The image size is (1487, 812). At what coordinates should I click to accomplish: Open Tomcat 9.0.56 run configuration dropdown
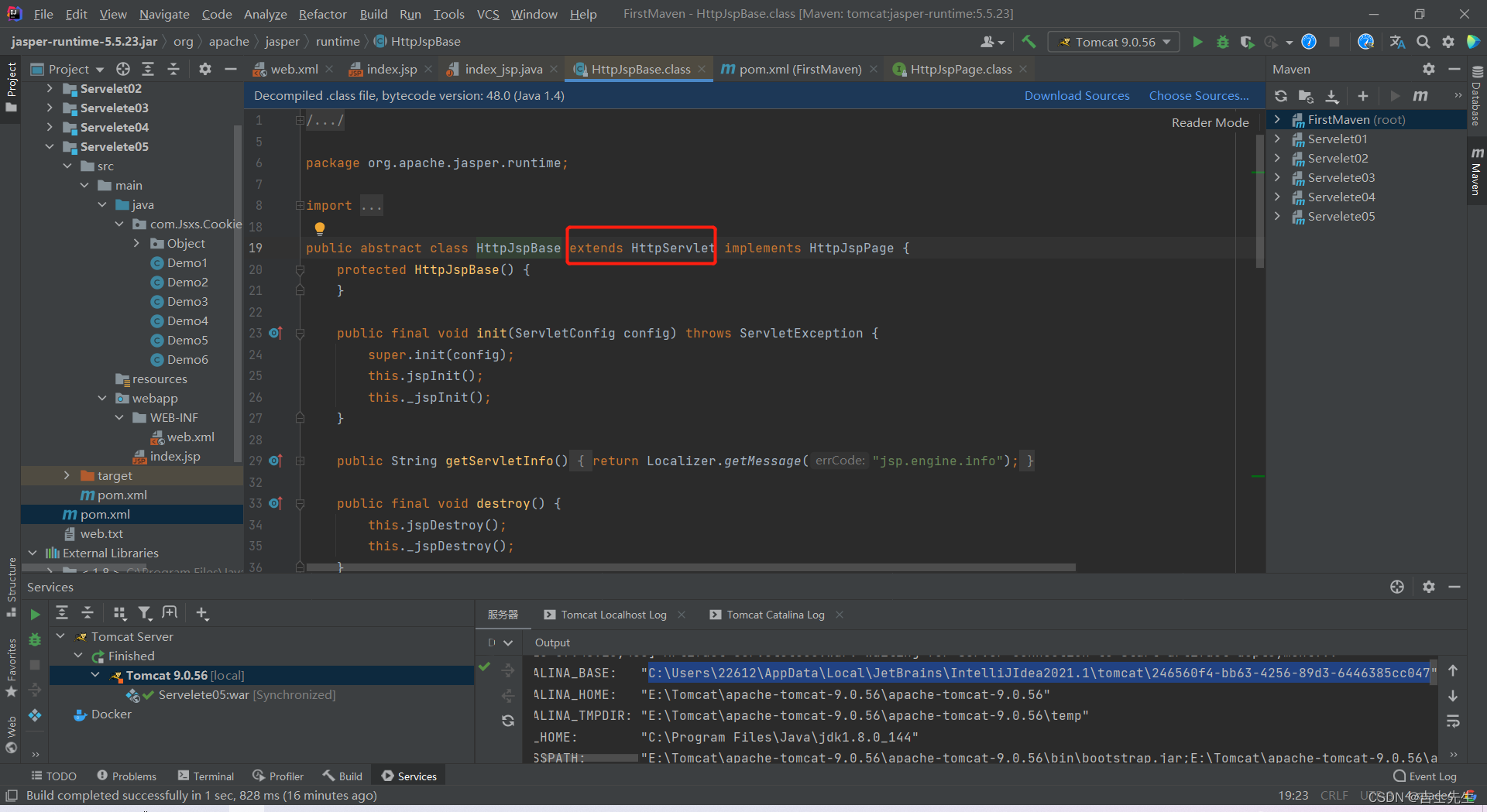pyautogui.click(x=1114, y=42)
